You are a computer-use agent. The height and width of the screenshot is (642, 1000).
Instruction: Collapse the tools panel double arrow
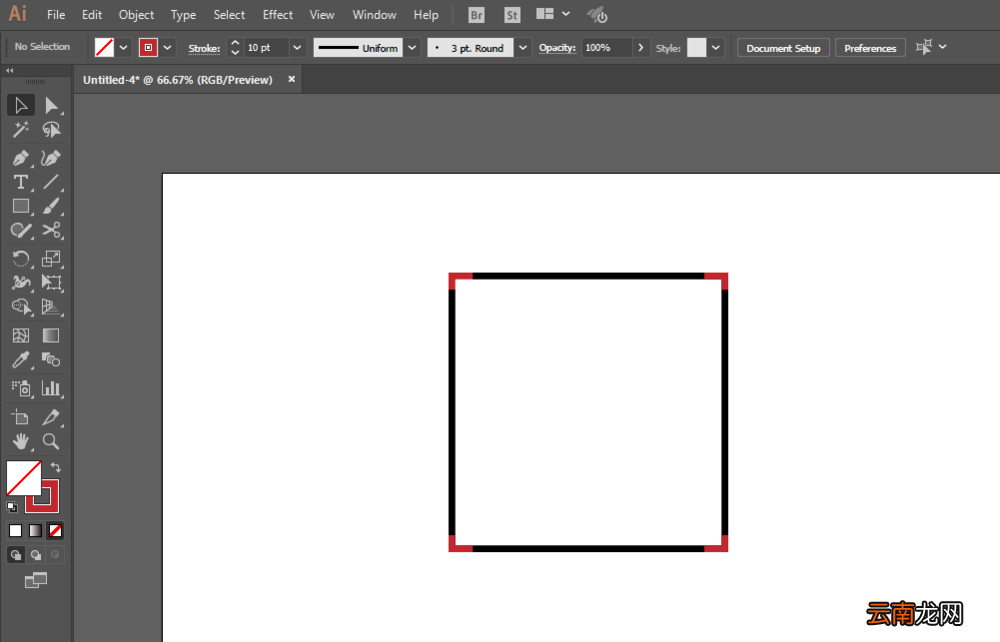(10, 71)
